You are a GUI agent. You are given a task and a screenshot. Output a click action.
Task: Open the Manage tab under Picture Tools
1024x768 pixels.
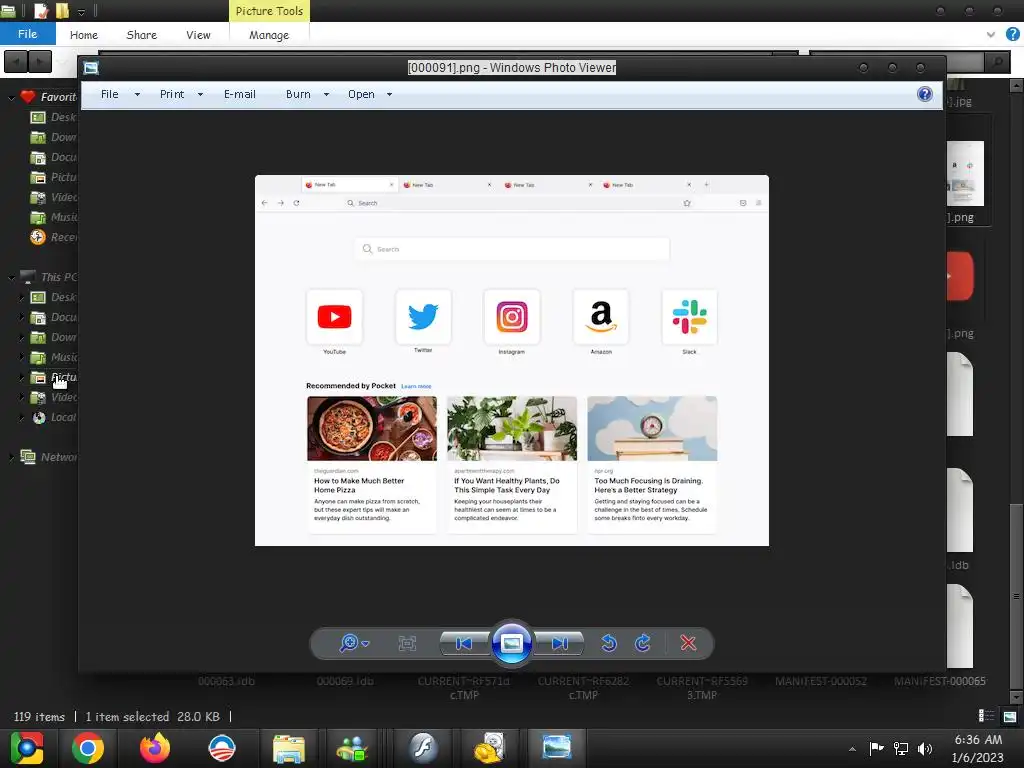pos(269,35)
